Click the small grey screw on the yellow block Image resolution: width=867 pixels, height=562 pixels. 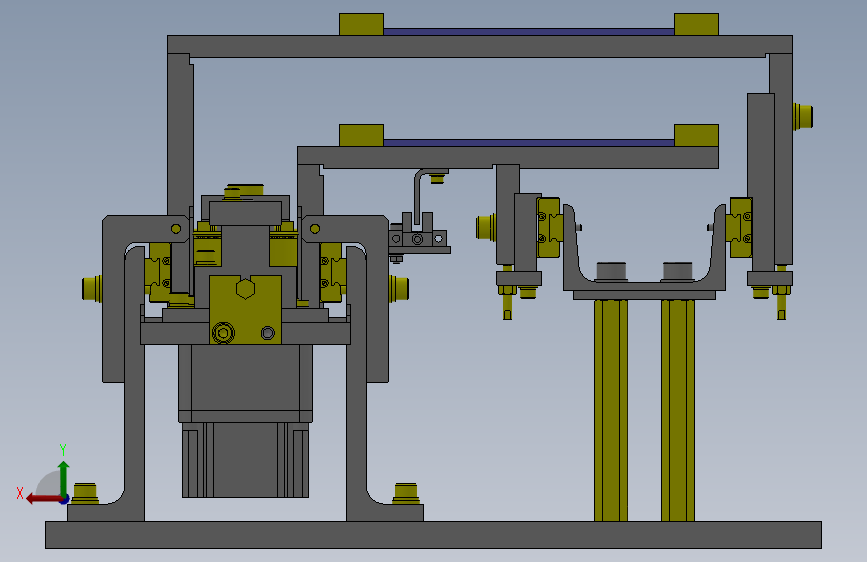click(268, 333)
